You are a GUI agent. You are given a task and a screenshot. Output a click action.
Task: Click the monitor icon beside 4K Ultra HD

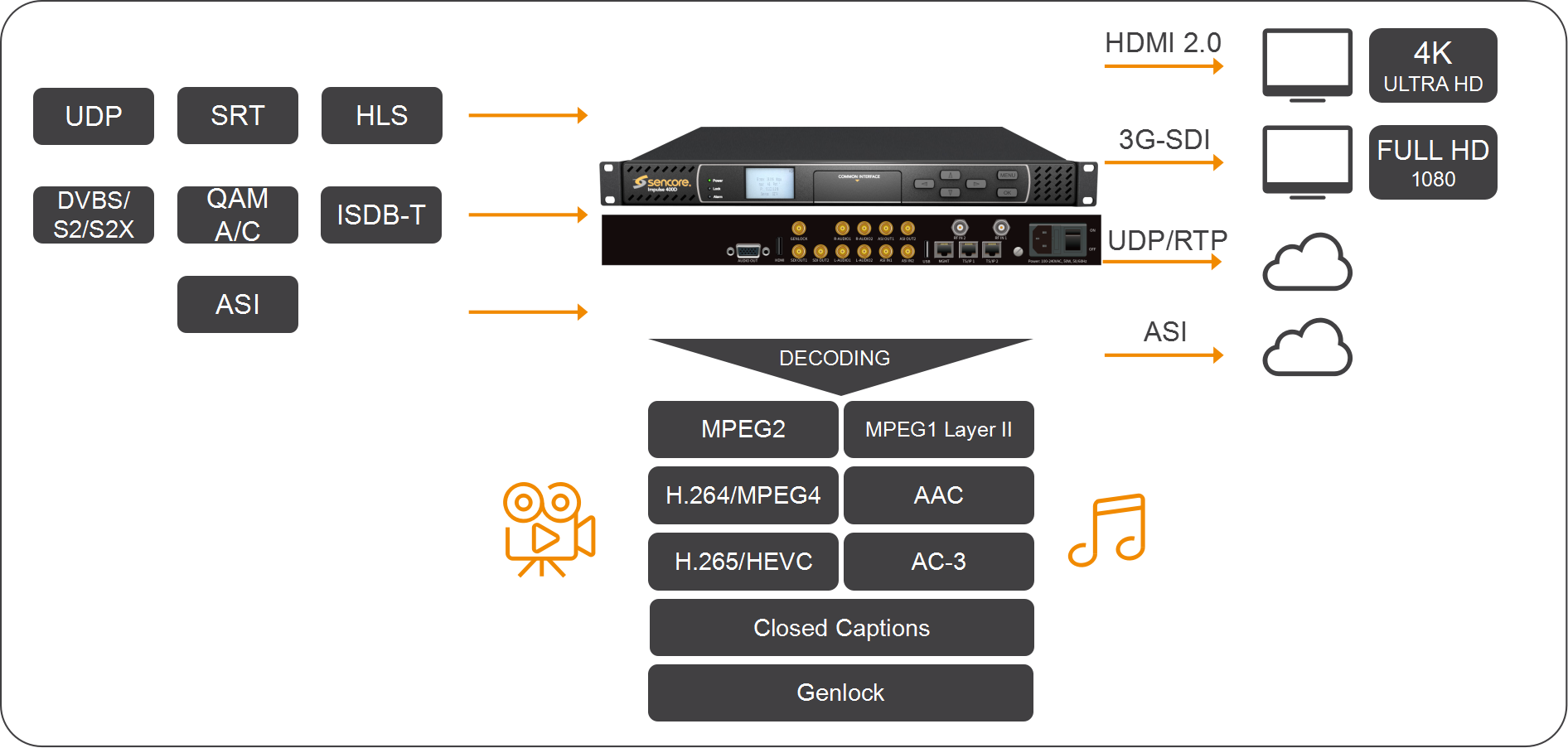[1307, 65]
